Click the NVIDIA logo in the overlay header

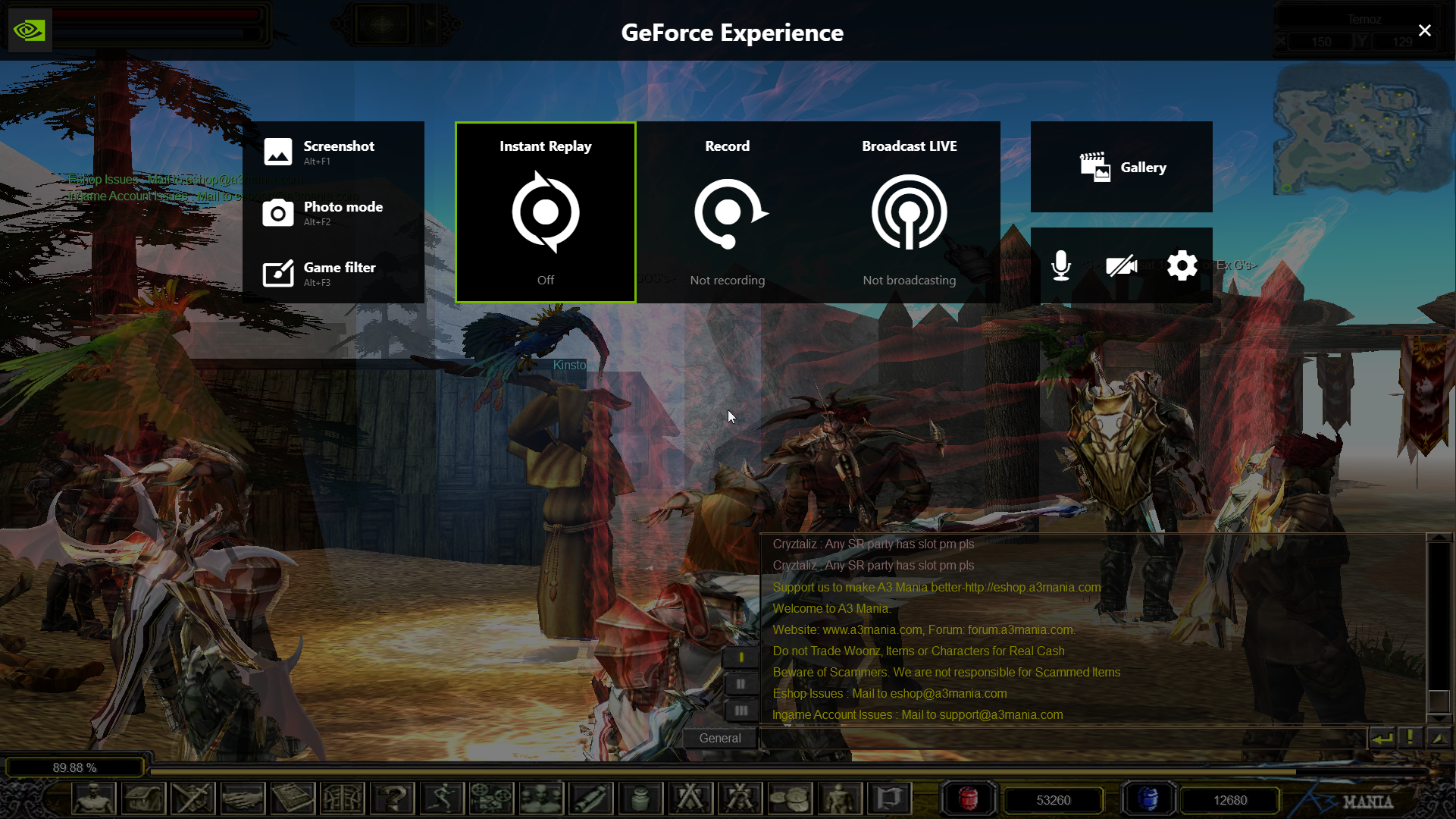(x=30, y=30)
